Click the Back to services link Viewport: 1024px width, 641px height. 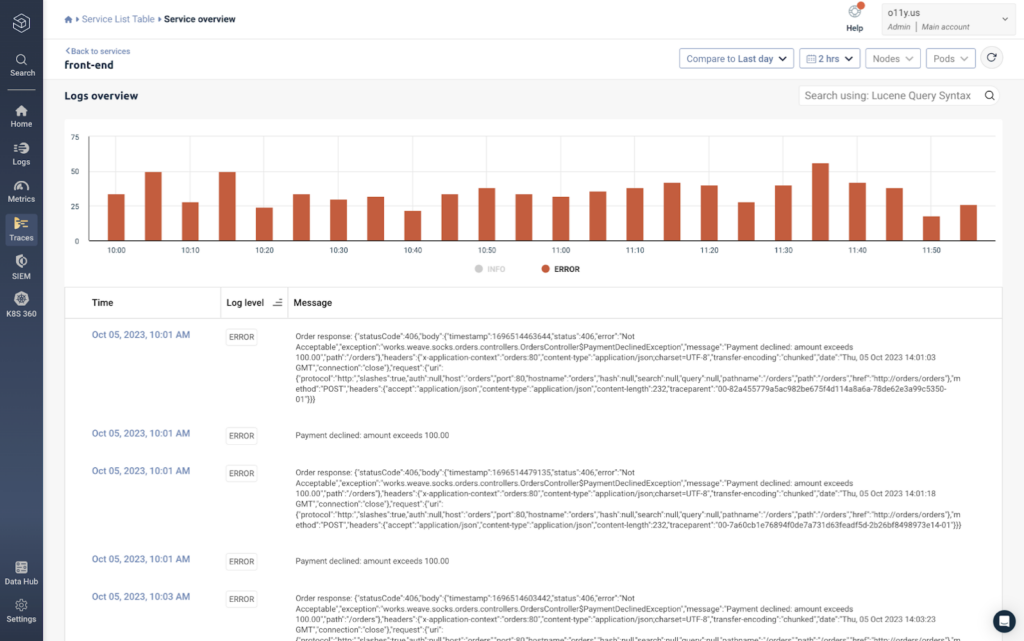point(97,51)
